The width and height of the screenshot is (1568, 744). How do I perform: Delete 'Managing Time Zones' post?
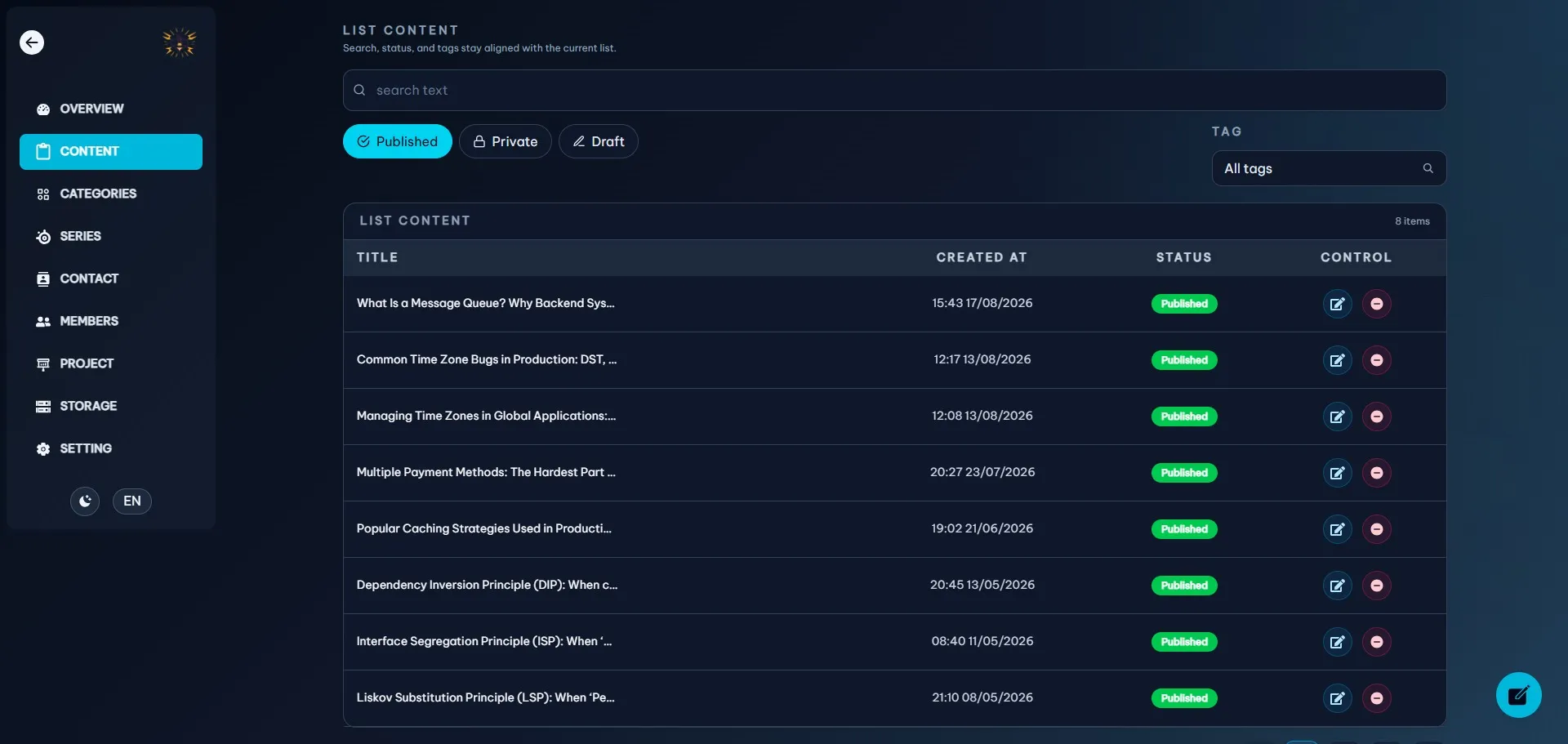1377,417
